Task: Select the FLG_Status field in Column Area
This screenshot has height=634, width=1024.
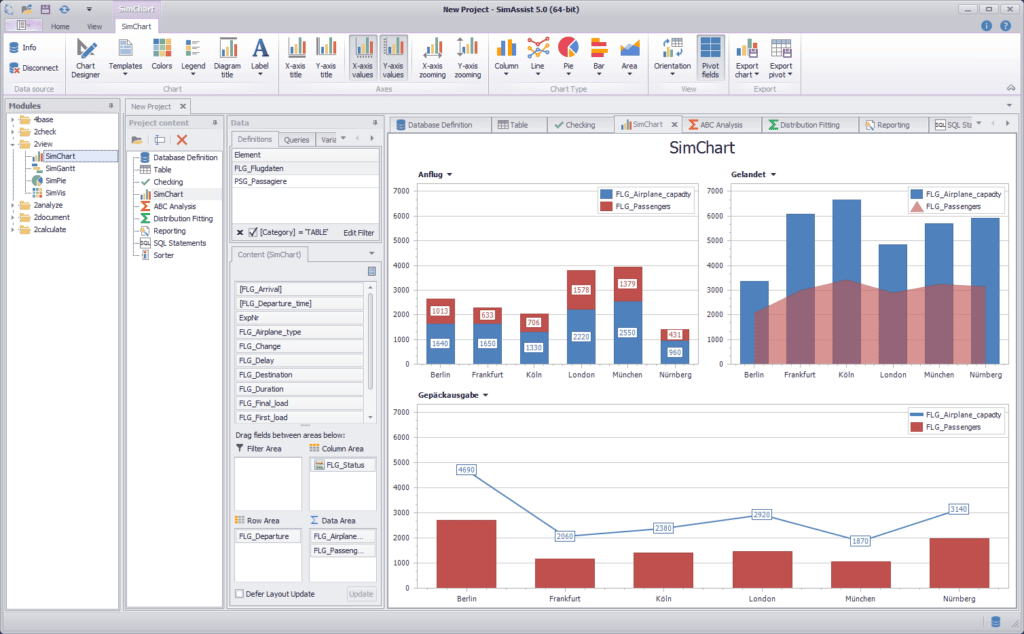Action: 344,465
